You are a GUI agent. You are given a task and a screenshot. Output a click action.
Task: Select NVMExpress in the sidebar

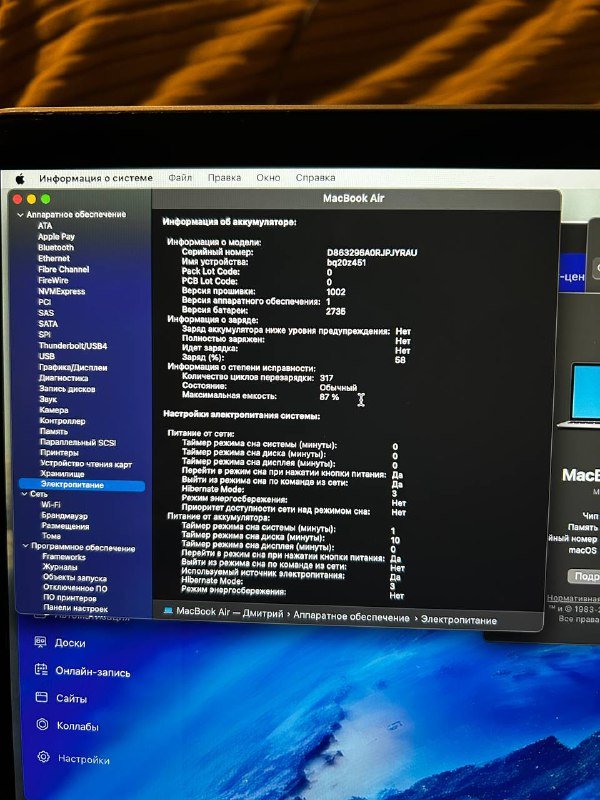[62, 291]
